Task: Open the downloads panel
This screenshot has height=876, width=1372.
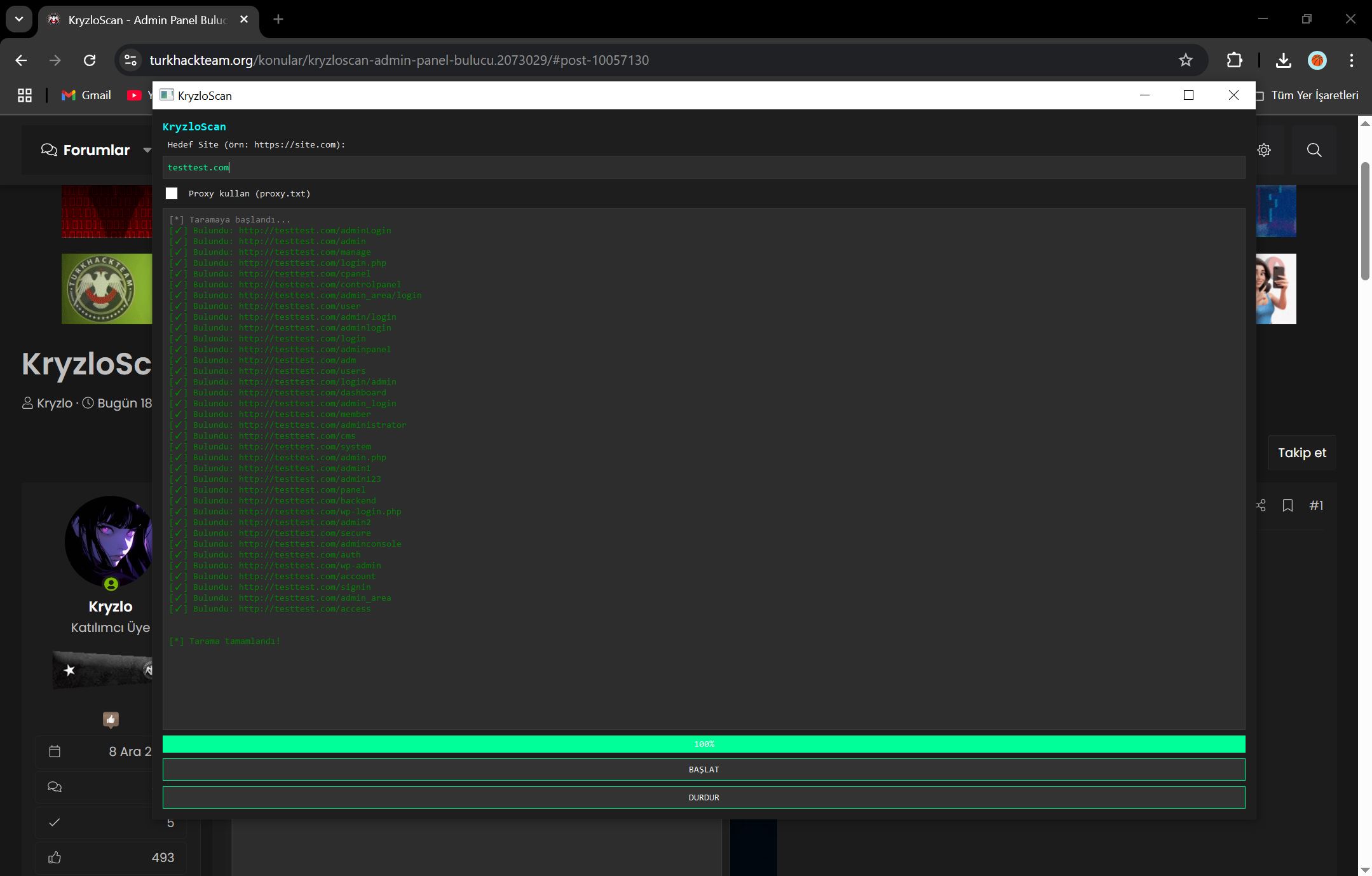Action: click(x=1283, y=60)
